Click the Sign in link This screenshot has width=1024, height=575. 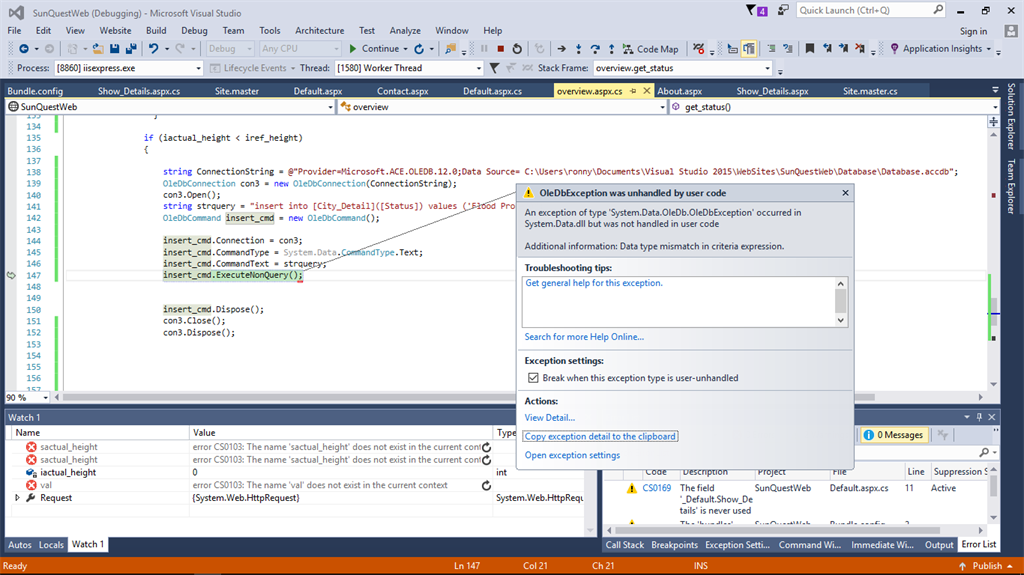[x=973, y=31]
